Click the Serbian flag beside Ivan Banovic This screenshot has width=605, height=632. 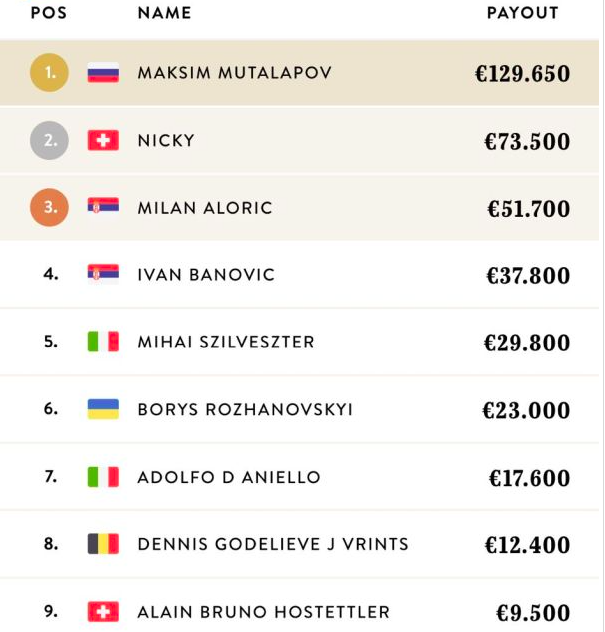click(103, 274)
